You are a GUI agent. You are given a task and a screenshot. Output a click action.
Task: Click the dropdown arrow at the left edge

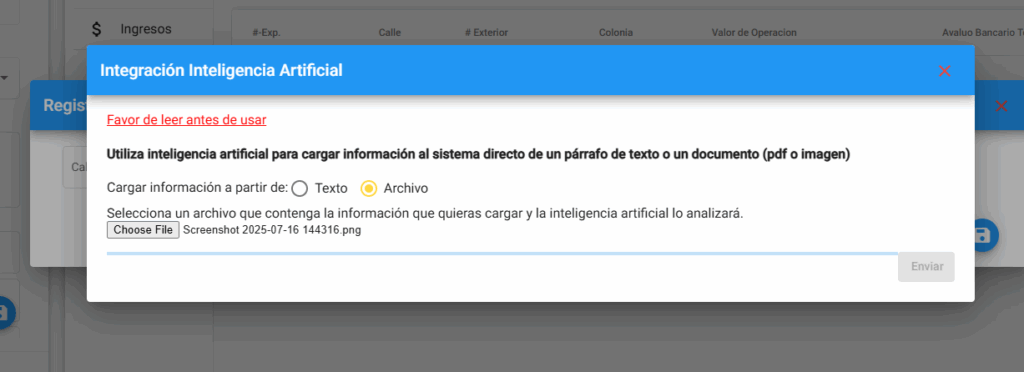click(x=3, y=78)
